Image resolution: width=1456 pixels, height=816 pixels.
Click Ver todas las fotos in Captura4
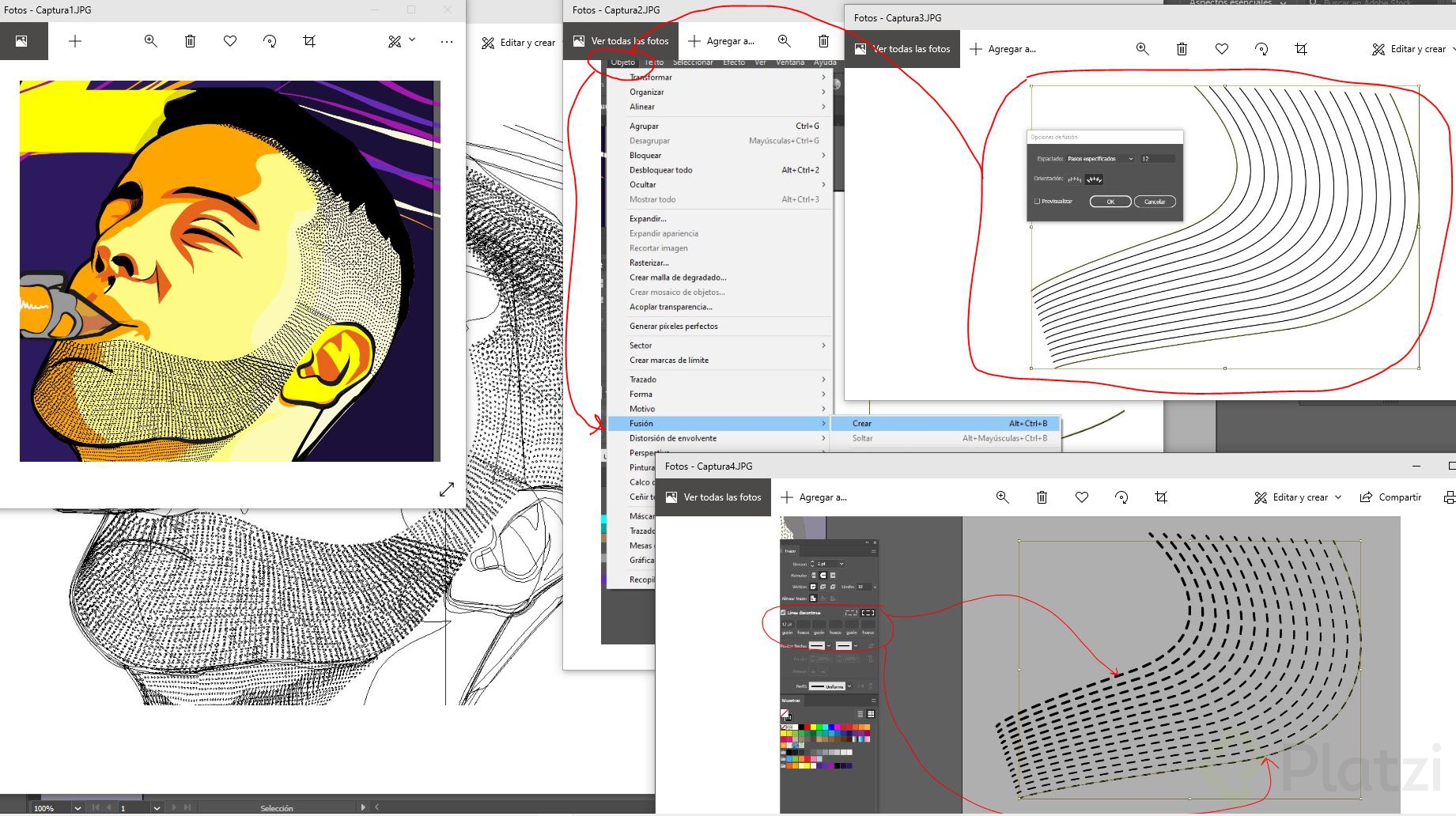click(x=713, y=497)
